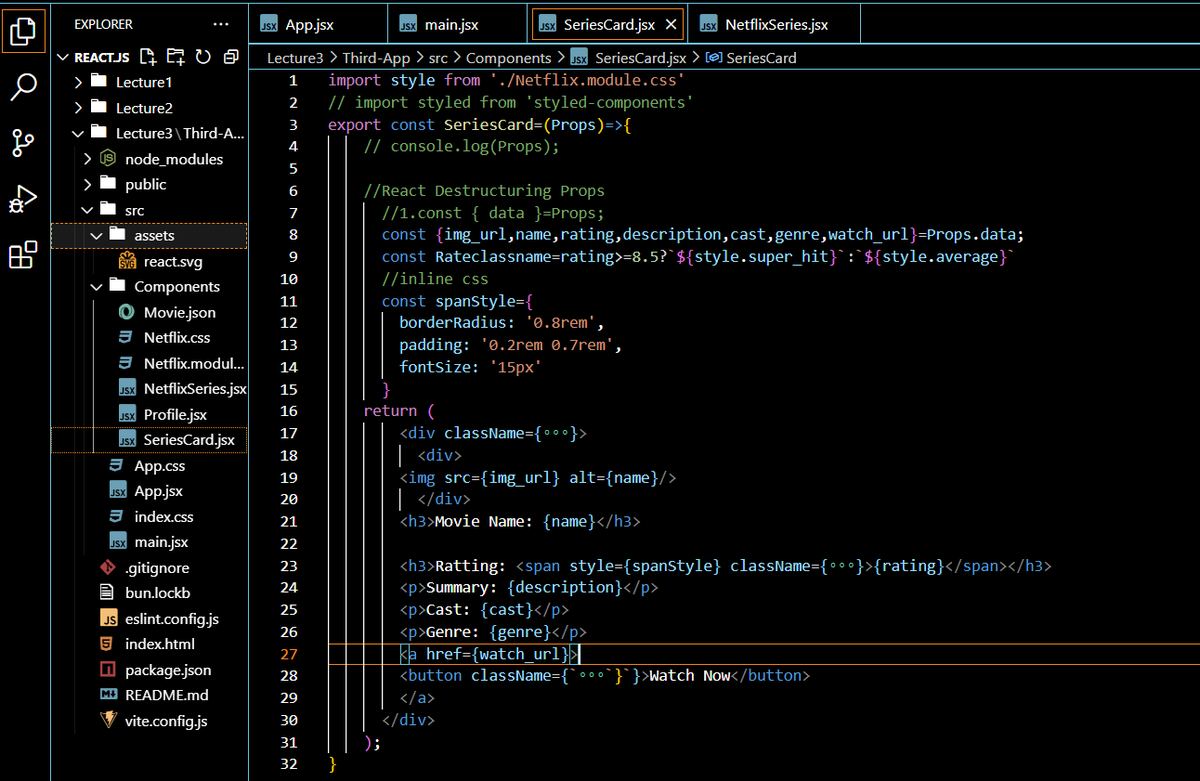
Task: Open Explorer more actions ellipsis menu
Action: pos(221,24)
